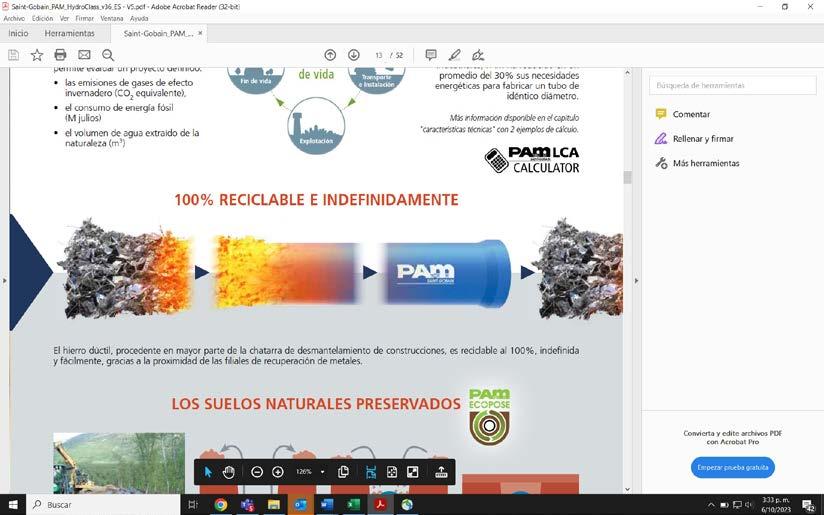Print the PDF with the printer icon

[x=60, y=55]
